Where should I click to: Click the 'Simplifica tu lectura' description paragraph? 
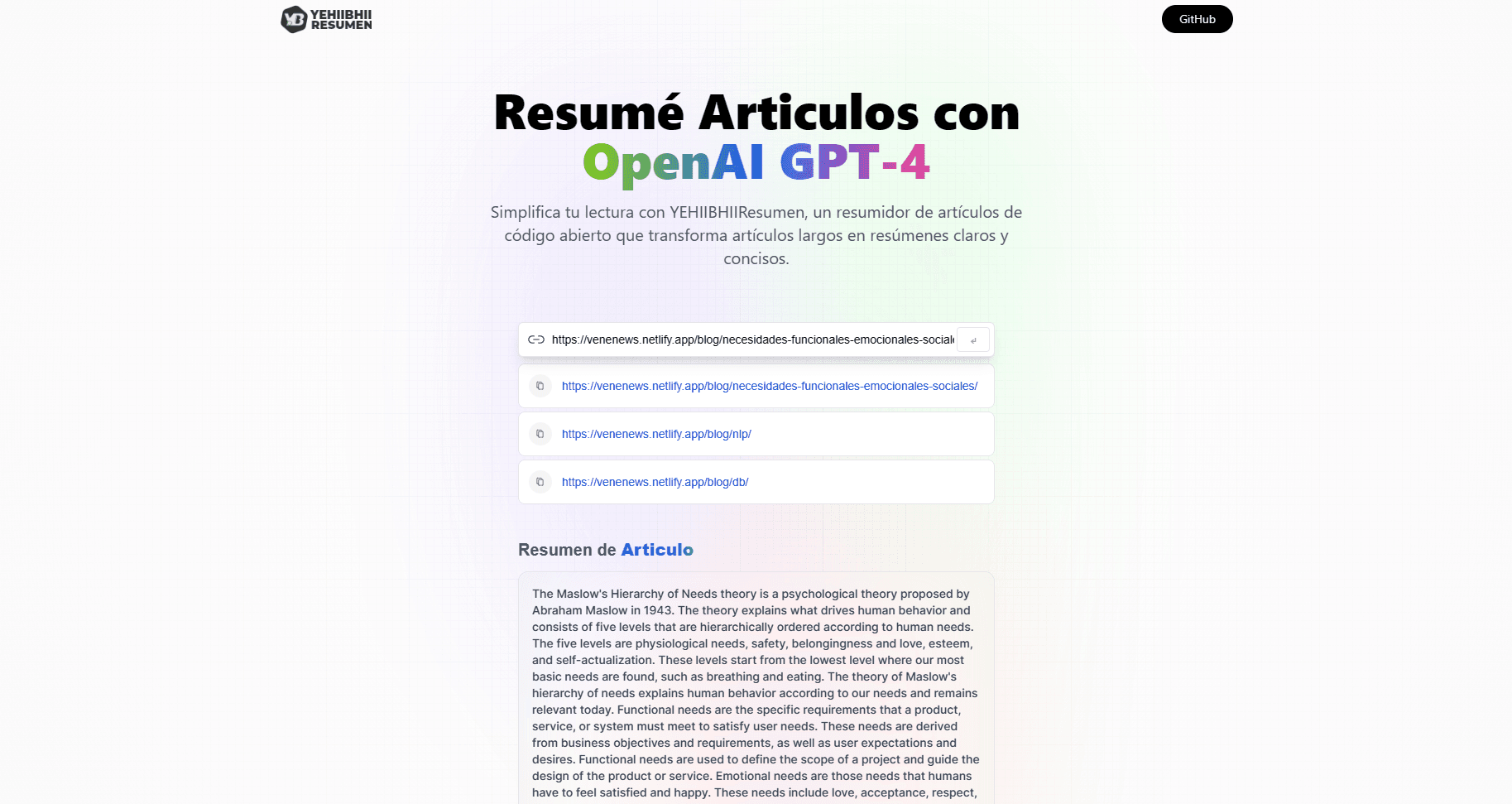[x=756, y=235]
